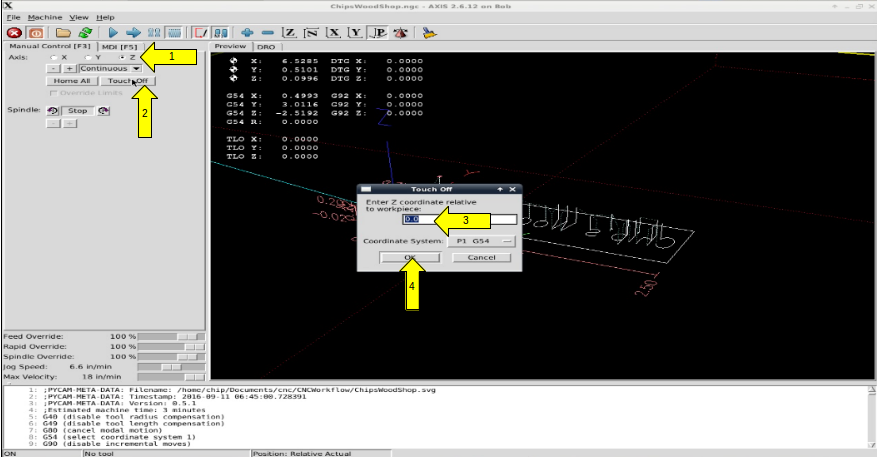Pause program execution in the toolbar

(x=154, y=33)
